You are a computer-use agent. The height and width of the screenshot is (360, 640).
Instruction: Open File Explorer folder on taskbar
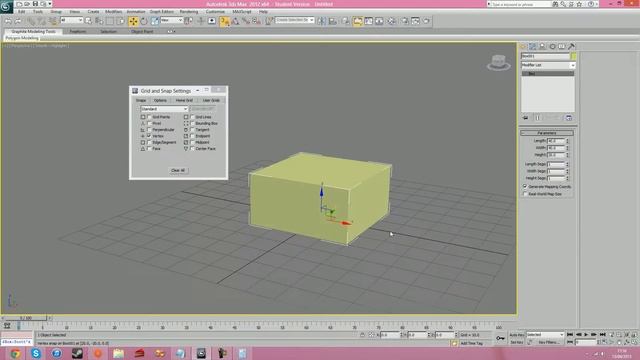118,353
